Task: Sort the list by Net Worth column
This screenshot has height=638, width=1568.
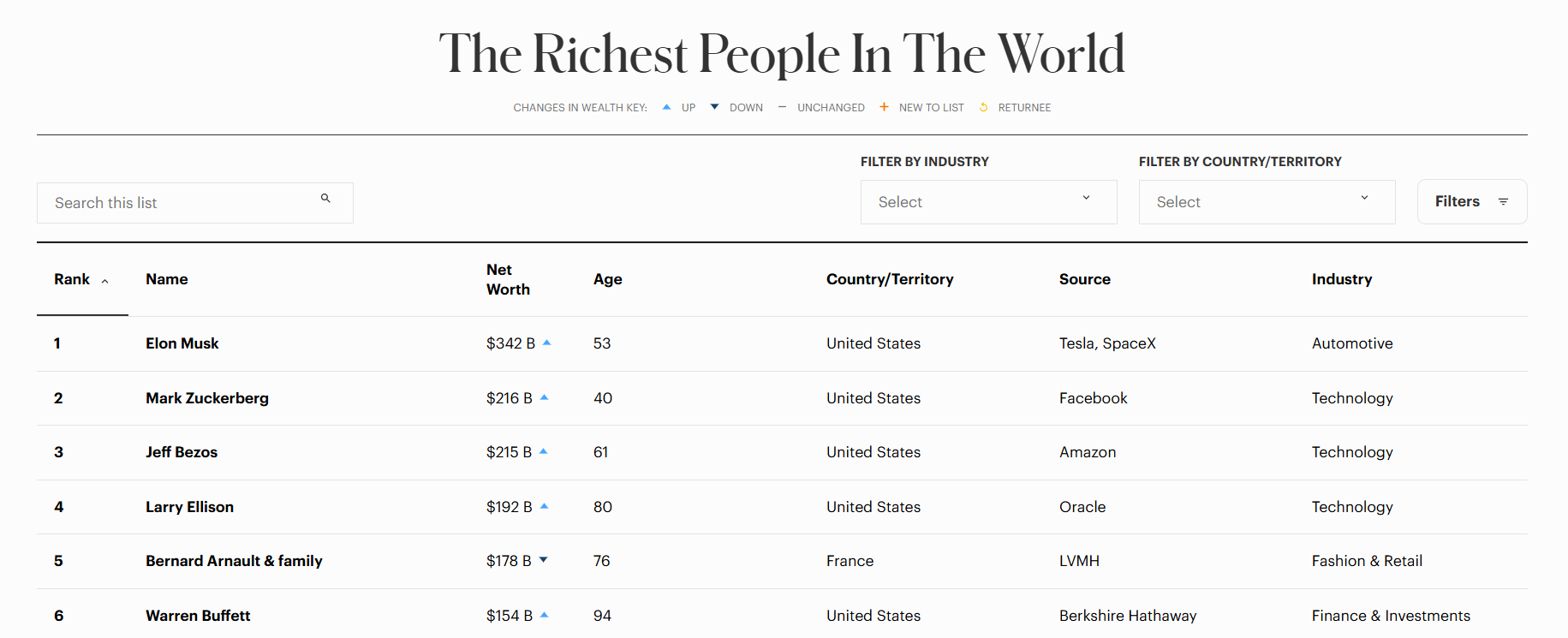Action: pos(508,279)
